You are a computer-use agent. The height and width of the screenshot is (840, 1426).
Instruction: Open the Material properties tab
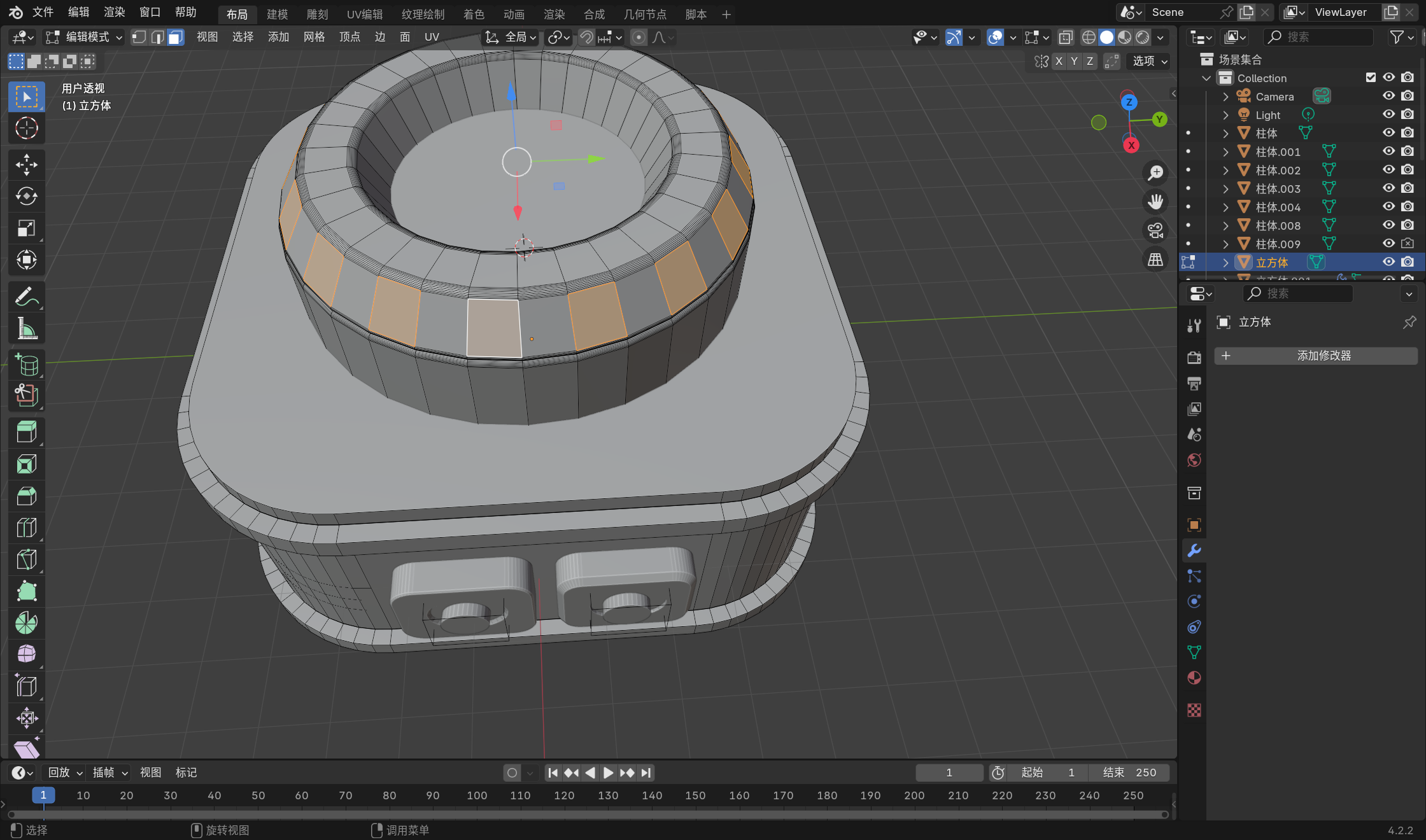tap(1194, 678)
